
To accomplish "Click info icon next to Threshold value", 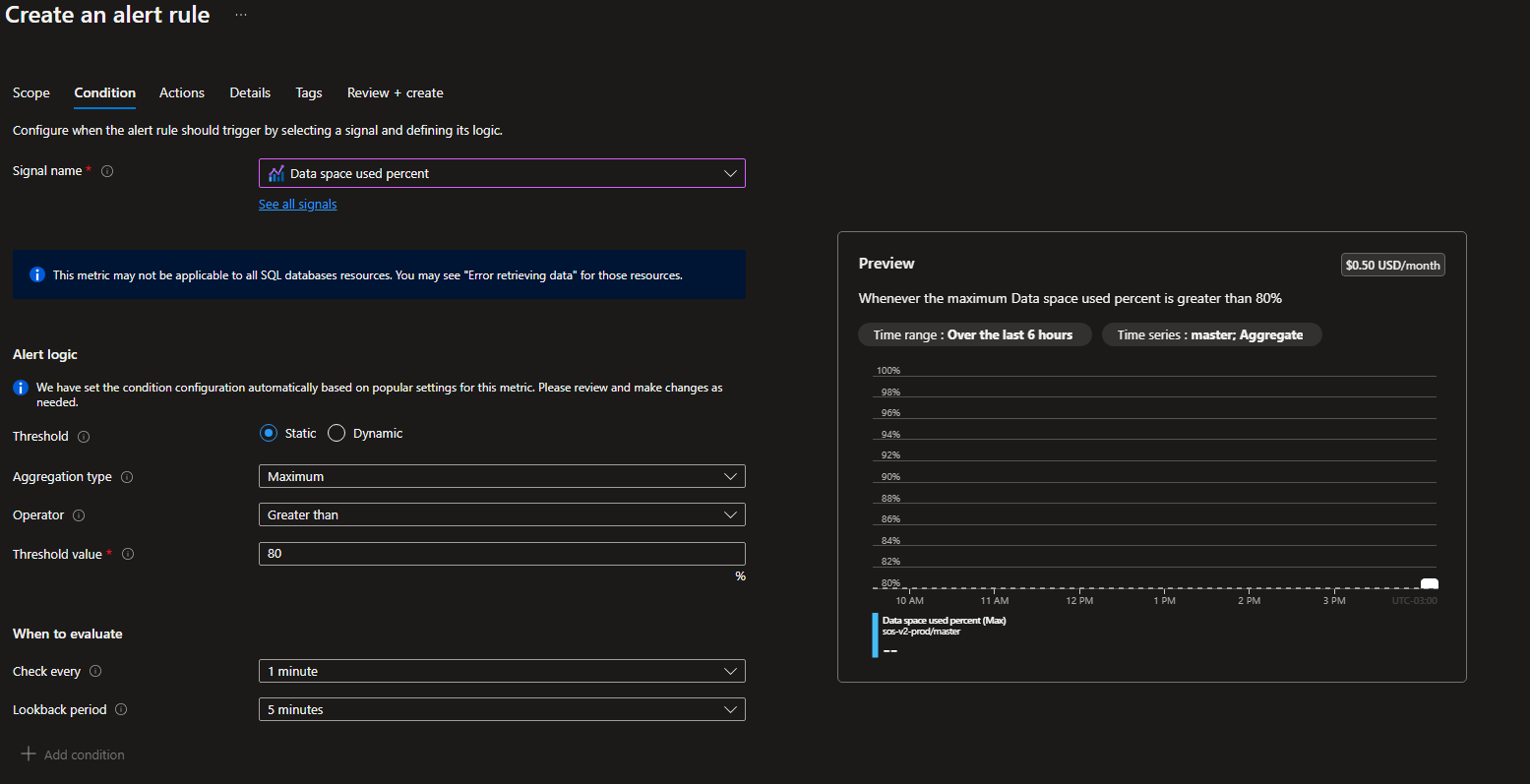I will pyautogui.click(x=128, y=554).
